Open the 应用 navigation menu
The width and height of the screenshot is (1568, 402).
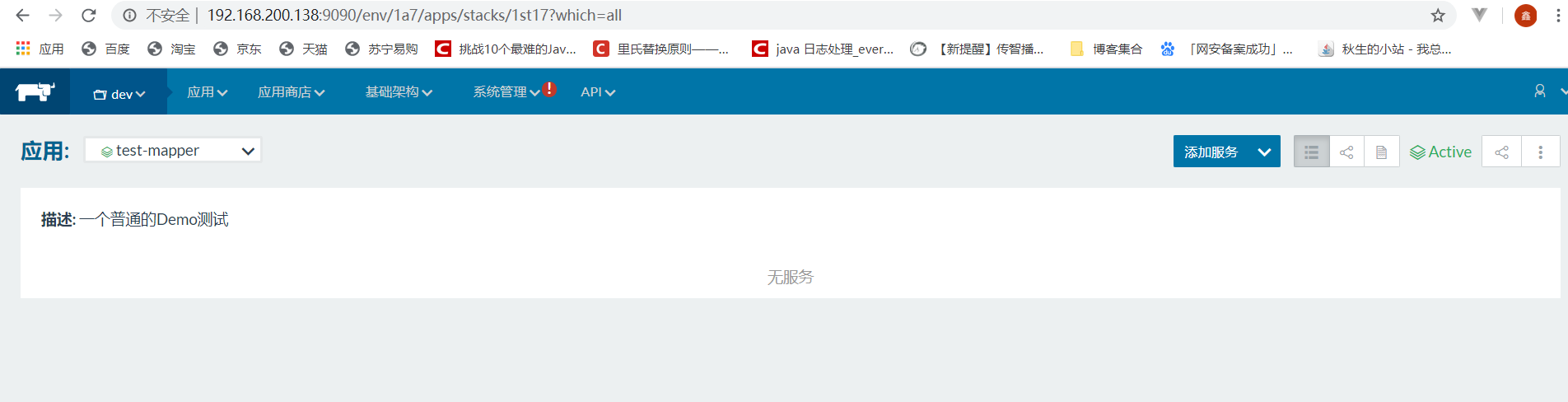(x=207, y=92)
